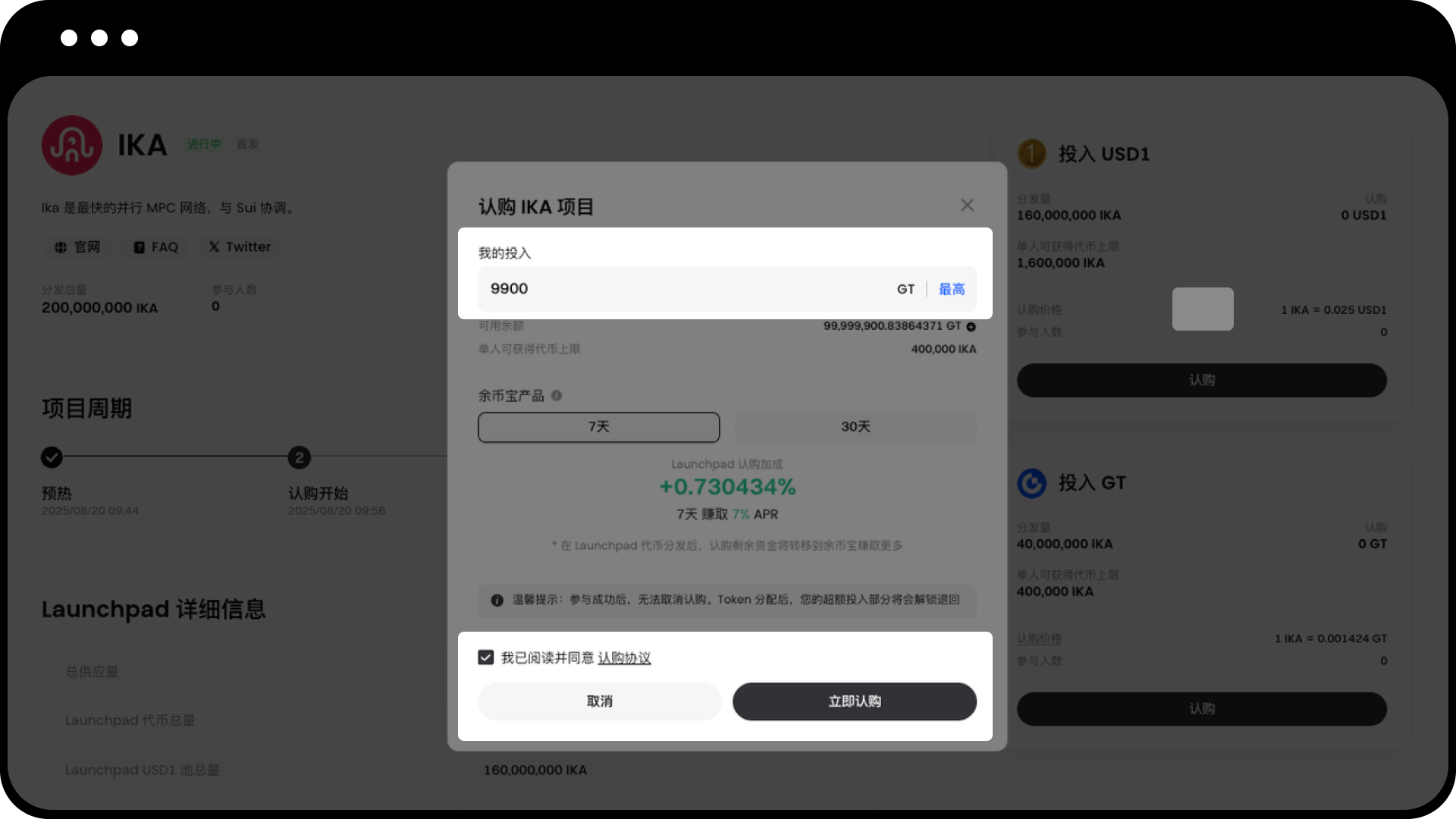Click 认购 button under 投入 USD1
The height and width of the screenshot is (819, 1456).
tap(1202, 380)
